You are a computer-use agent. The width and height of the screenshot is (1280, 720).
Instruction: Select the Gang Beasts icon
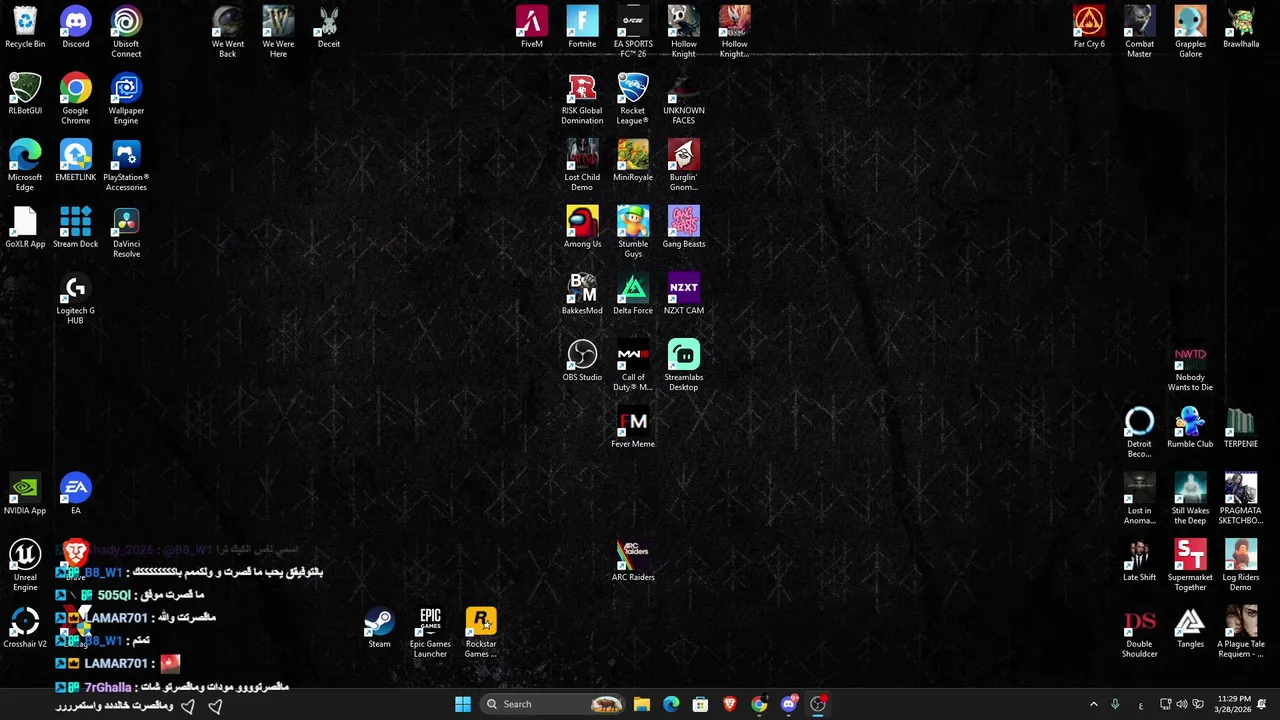(x=684, y=228)
